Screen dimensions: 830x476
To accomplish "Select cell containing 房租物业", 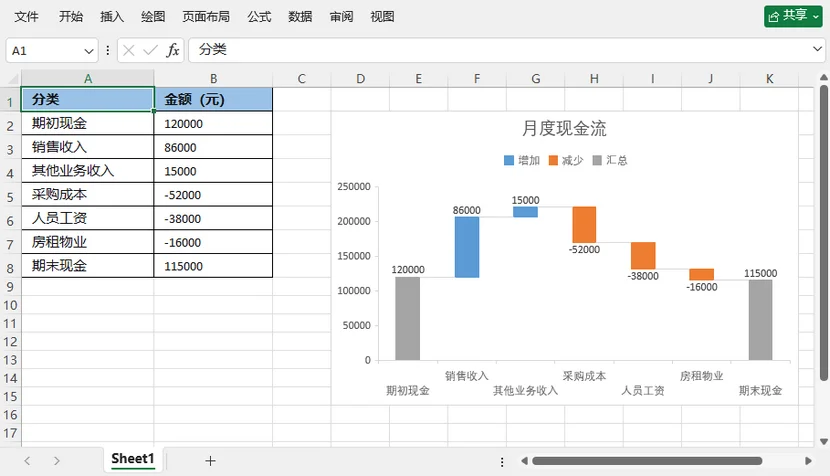I will click(88, 242).
